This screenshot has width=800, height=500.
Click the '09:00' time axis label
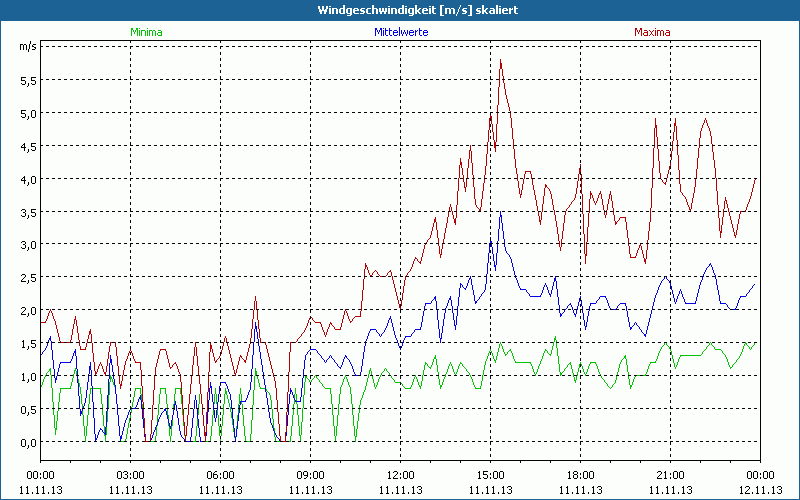pos(311,476)
